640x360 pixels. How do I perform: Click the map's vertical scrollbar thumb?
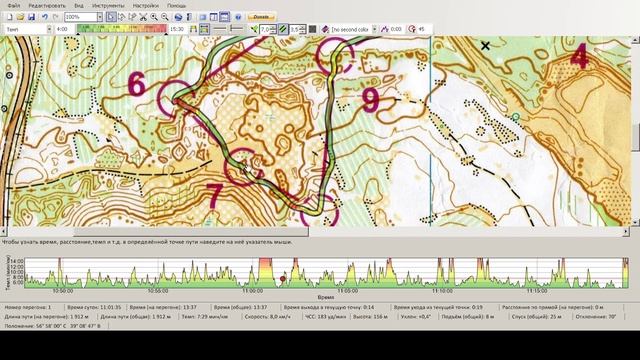[636, 138]
